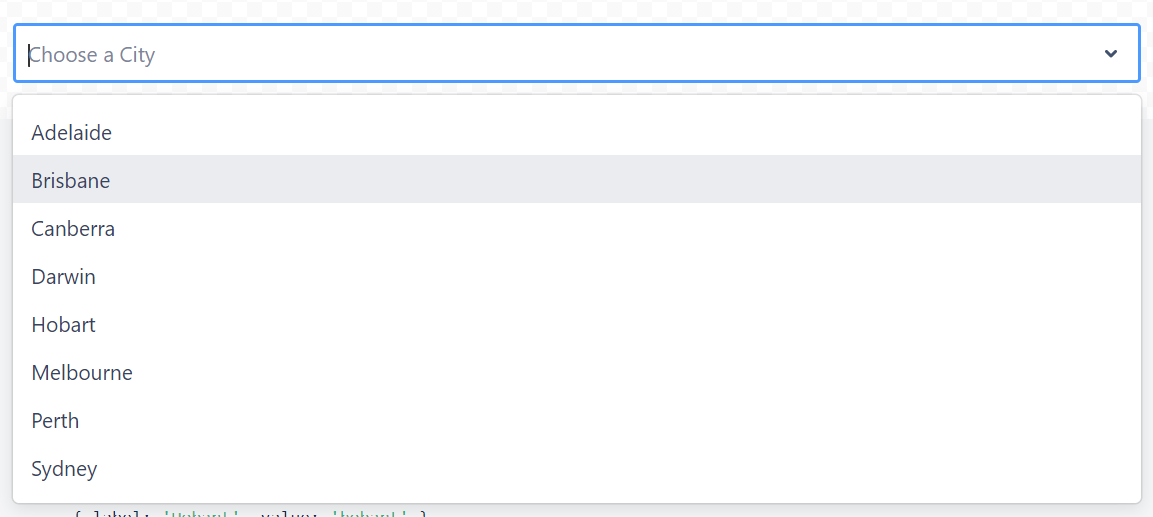Viewport: 1153px width, 517px height.
Task: Pick Perth from the city options
Action: click(x=55, y=421)
